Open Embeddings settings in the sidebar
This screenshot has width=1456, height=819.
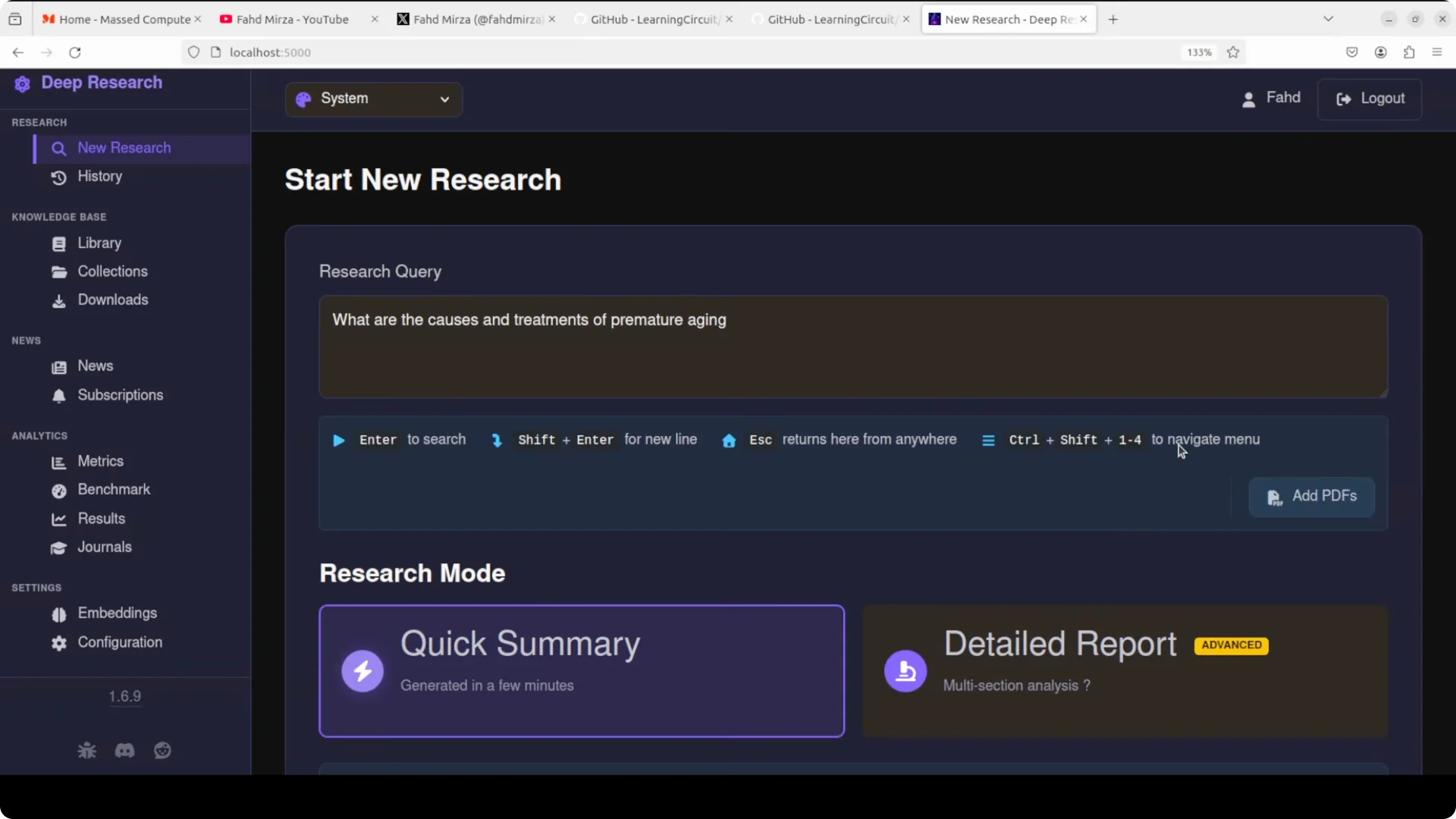pyautogui.click(x=142, y=613)
